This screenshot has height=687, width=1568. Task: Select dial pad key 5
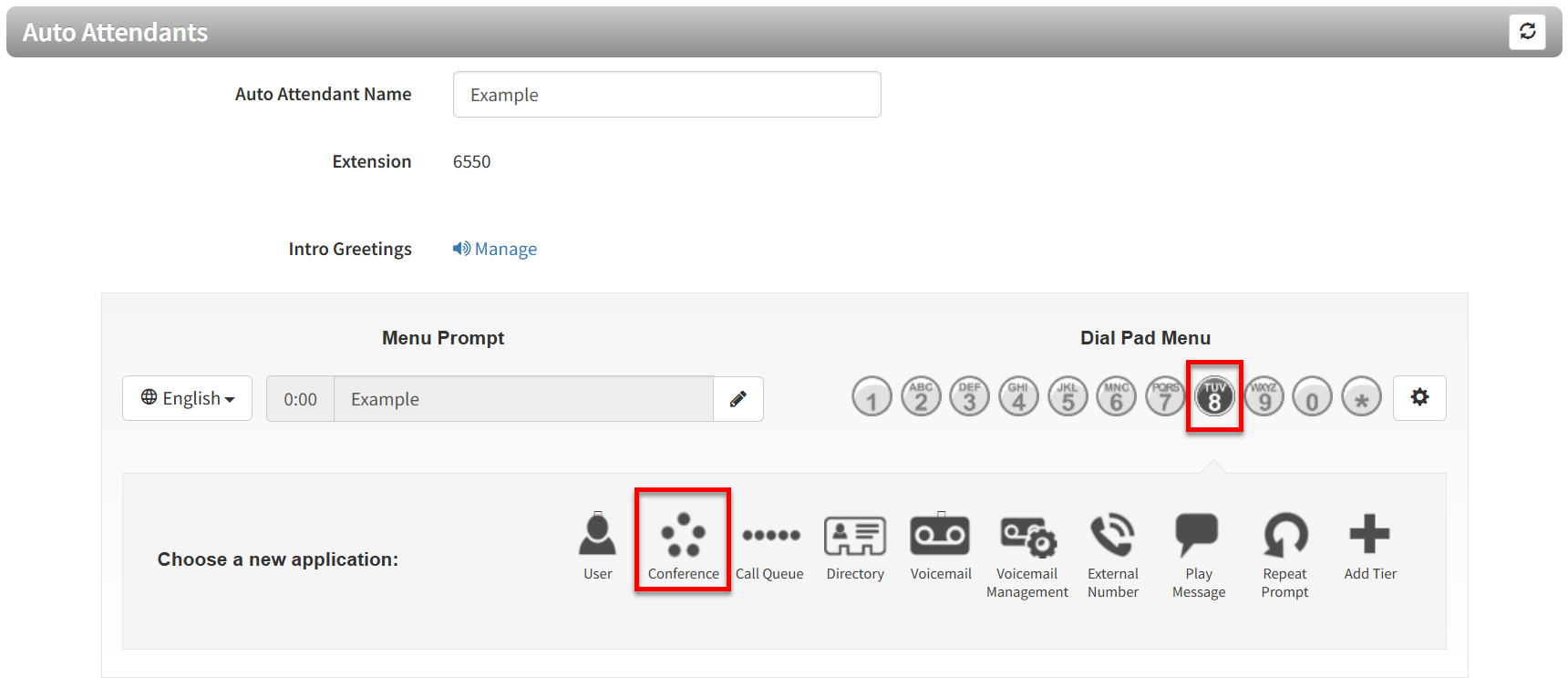(1068, 397)
